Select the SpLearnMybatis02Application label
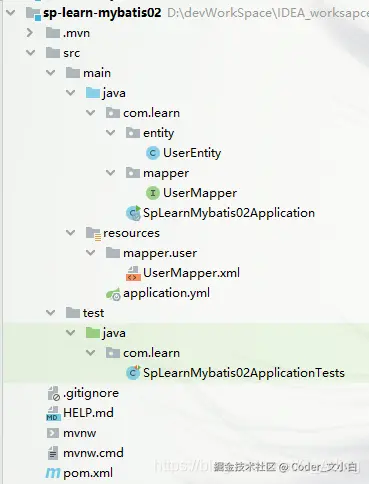 [229, 213]
